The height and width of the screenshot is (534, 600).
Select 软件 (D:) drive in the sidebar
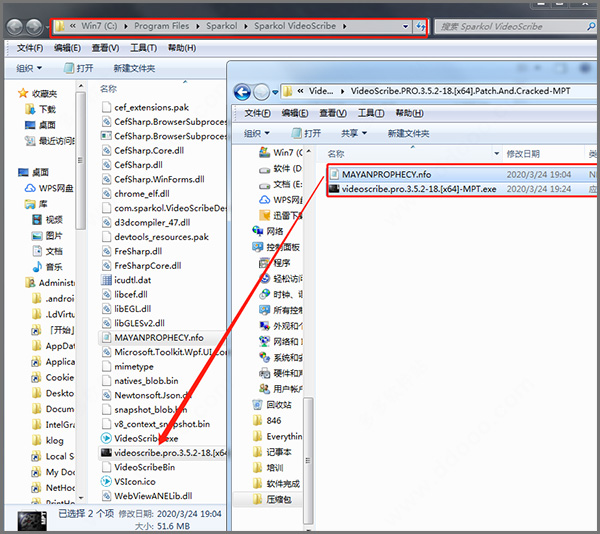pos(281,169)
